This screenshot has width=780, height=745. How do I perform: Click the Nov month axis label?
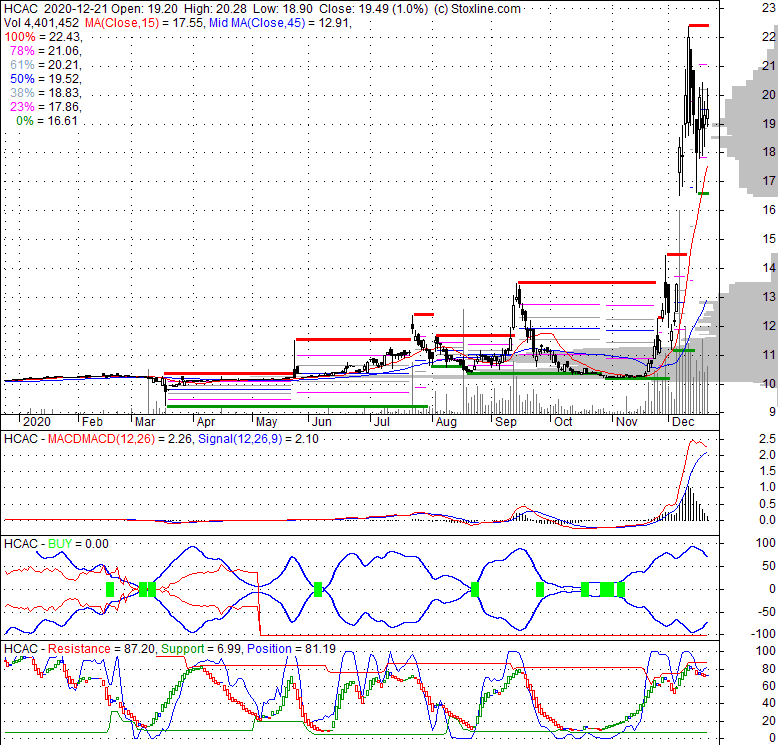[x=627, y=422]
